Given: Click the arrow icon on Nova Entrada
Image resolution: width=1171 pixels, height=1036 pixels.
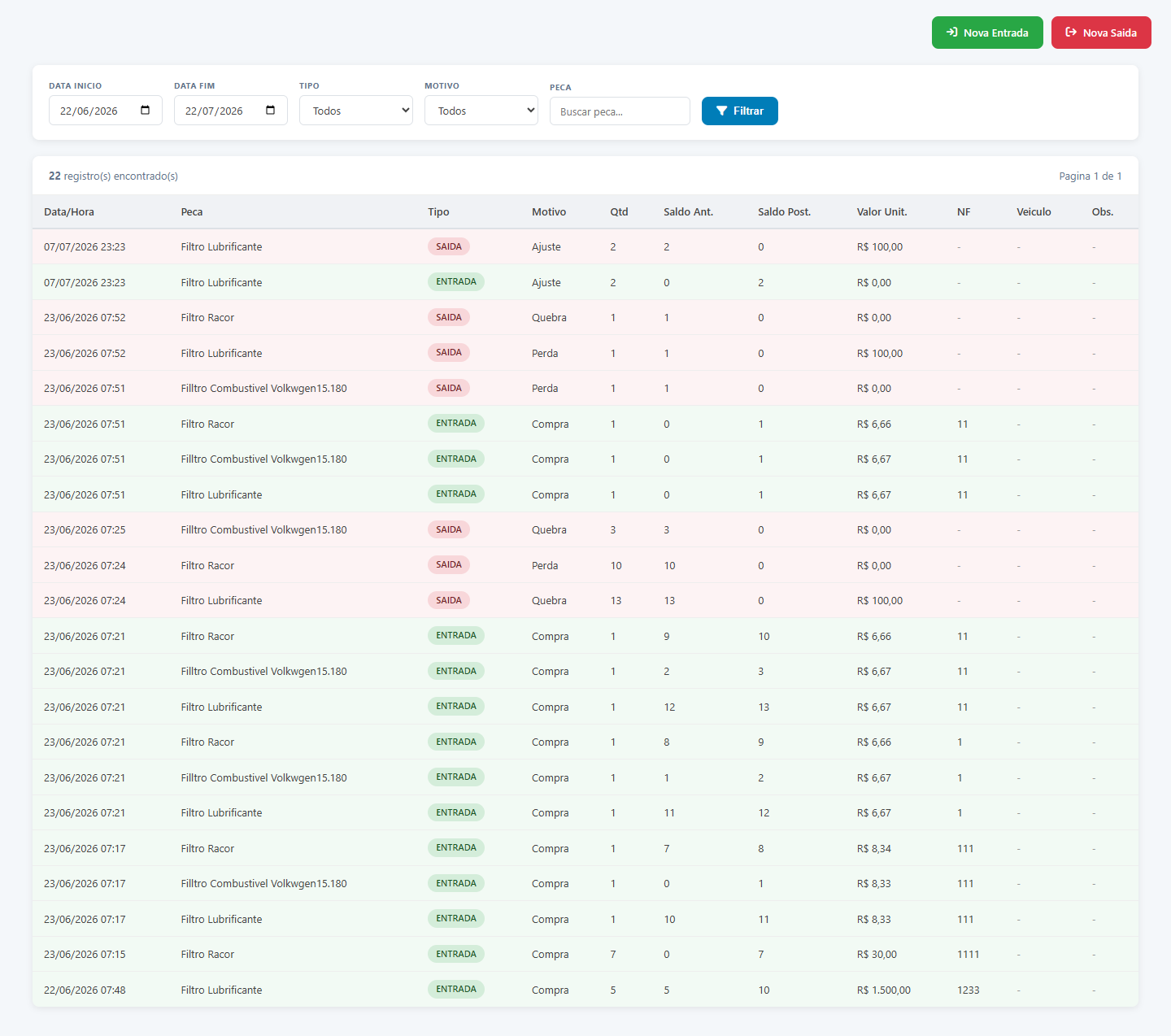Looking at the screenshot, I should point(952,33).
